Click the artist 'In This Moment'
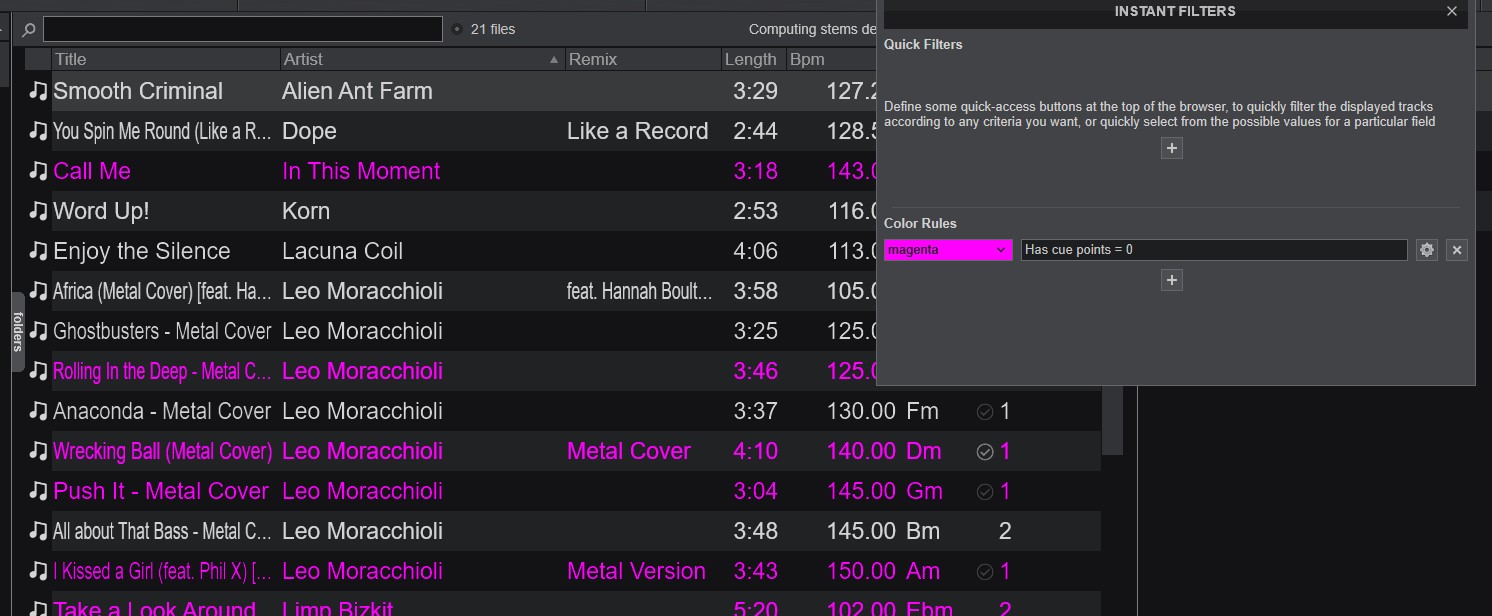1492x616 pixels. point(361,171)
